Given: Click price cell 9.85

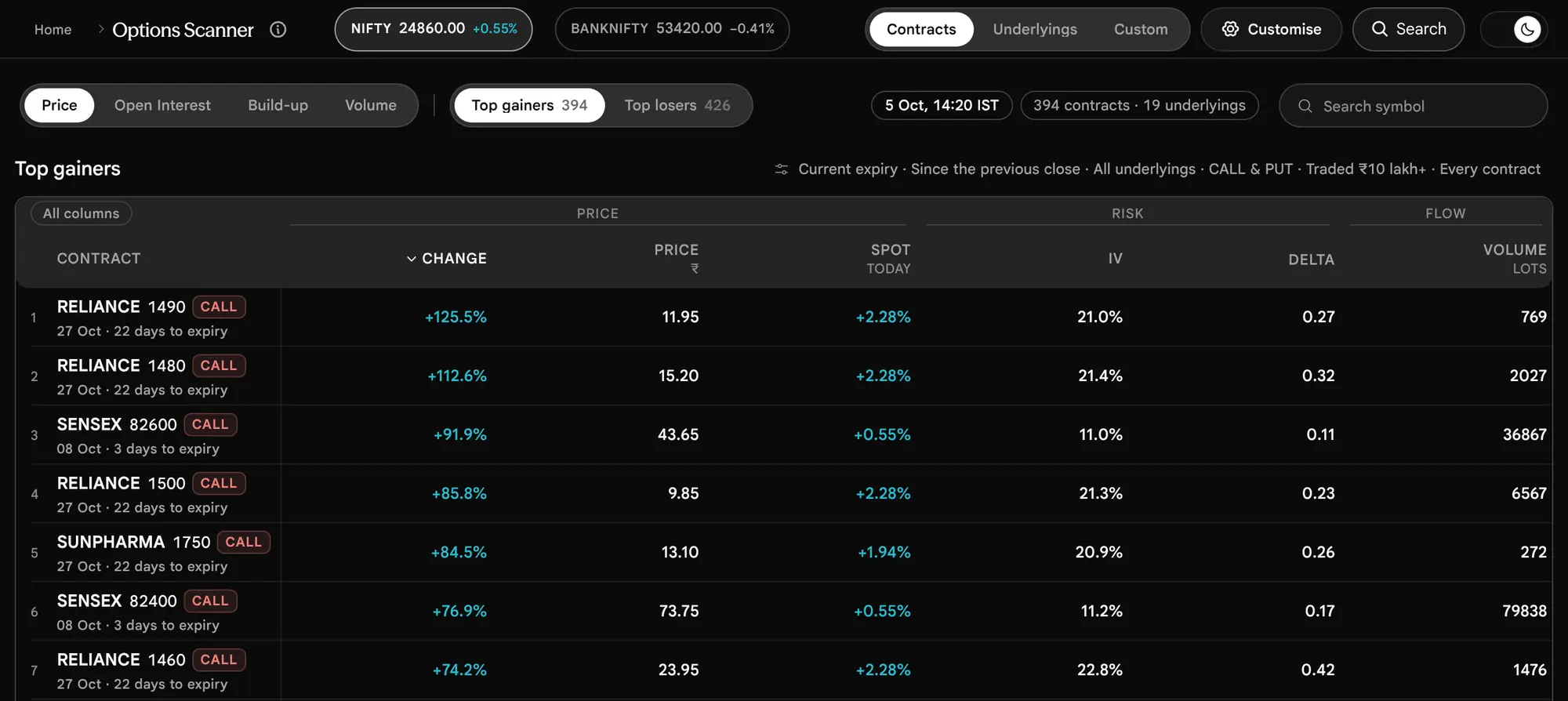Looking at the screenshot, I should click(x=683, y=493).
